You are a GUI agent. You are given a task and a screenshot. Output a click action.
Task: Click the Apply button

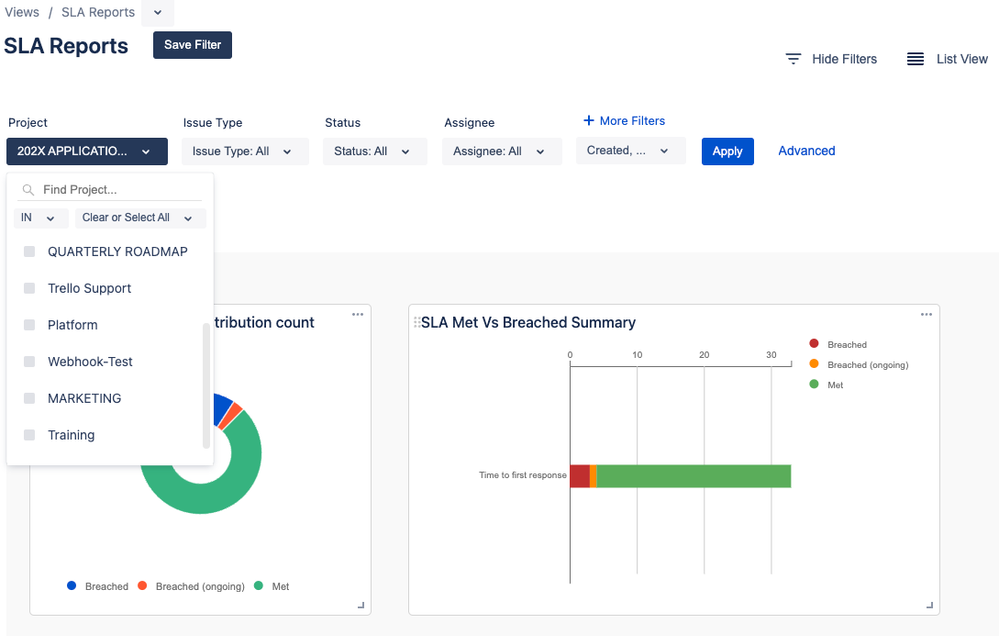[x=727, y=151]
